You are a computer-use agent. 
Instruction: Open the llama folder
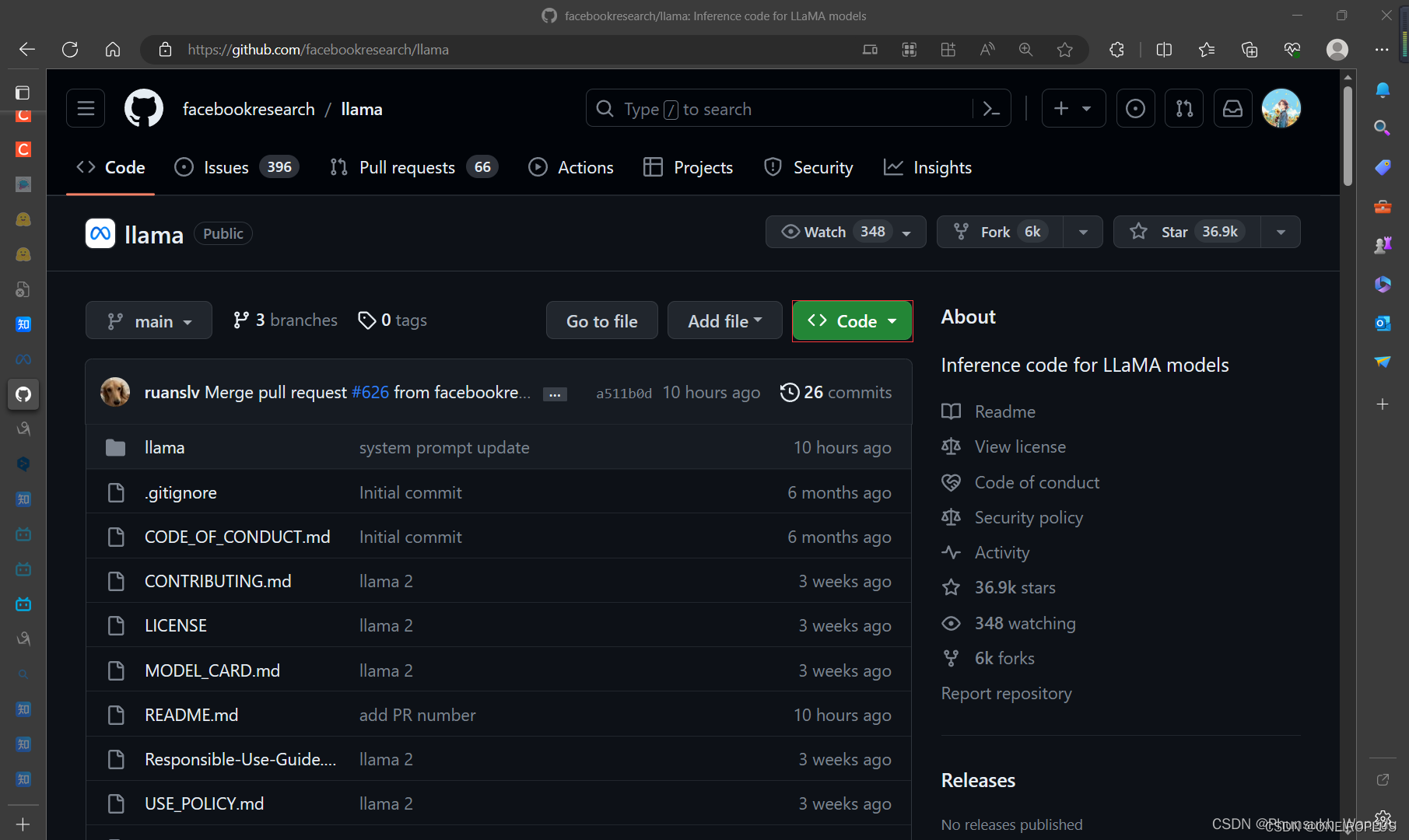coord(164,447)
